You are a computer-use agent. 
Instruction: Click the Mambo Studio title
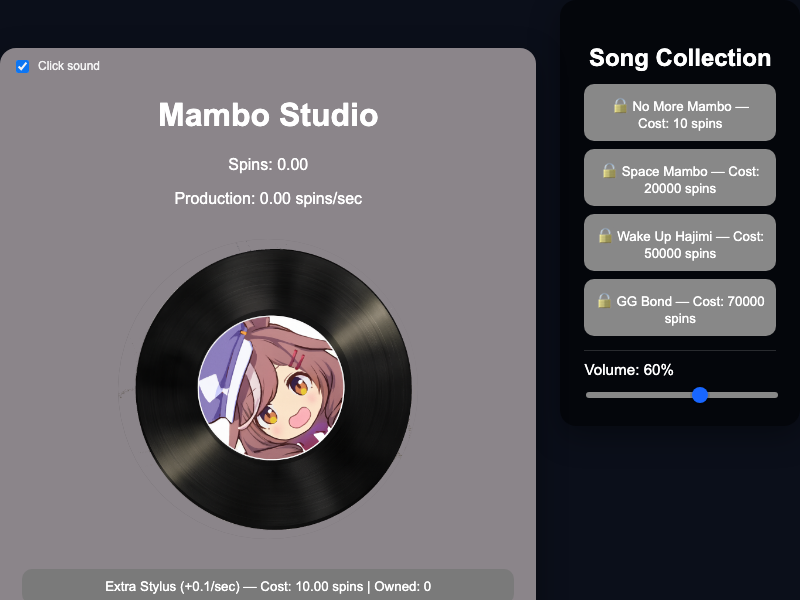pyautogui.click(x=268, y=115)
